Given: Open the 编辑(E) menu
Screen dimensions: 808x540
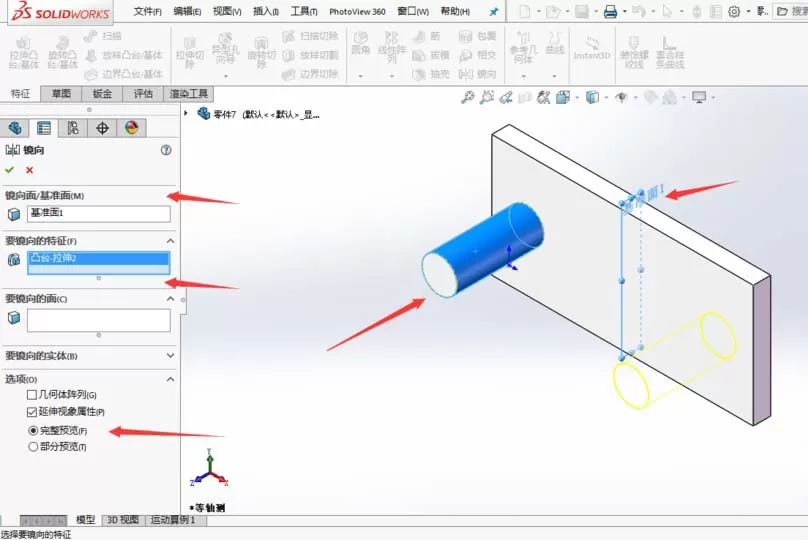Looking at the screenshot, I should click(187, 11).
